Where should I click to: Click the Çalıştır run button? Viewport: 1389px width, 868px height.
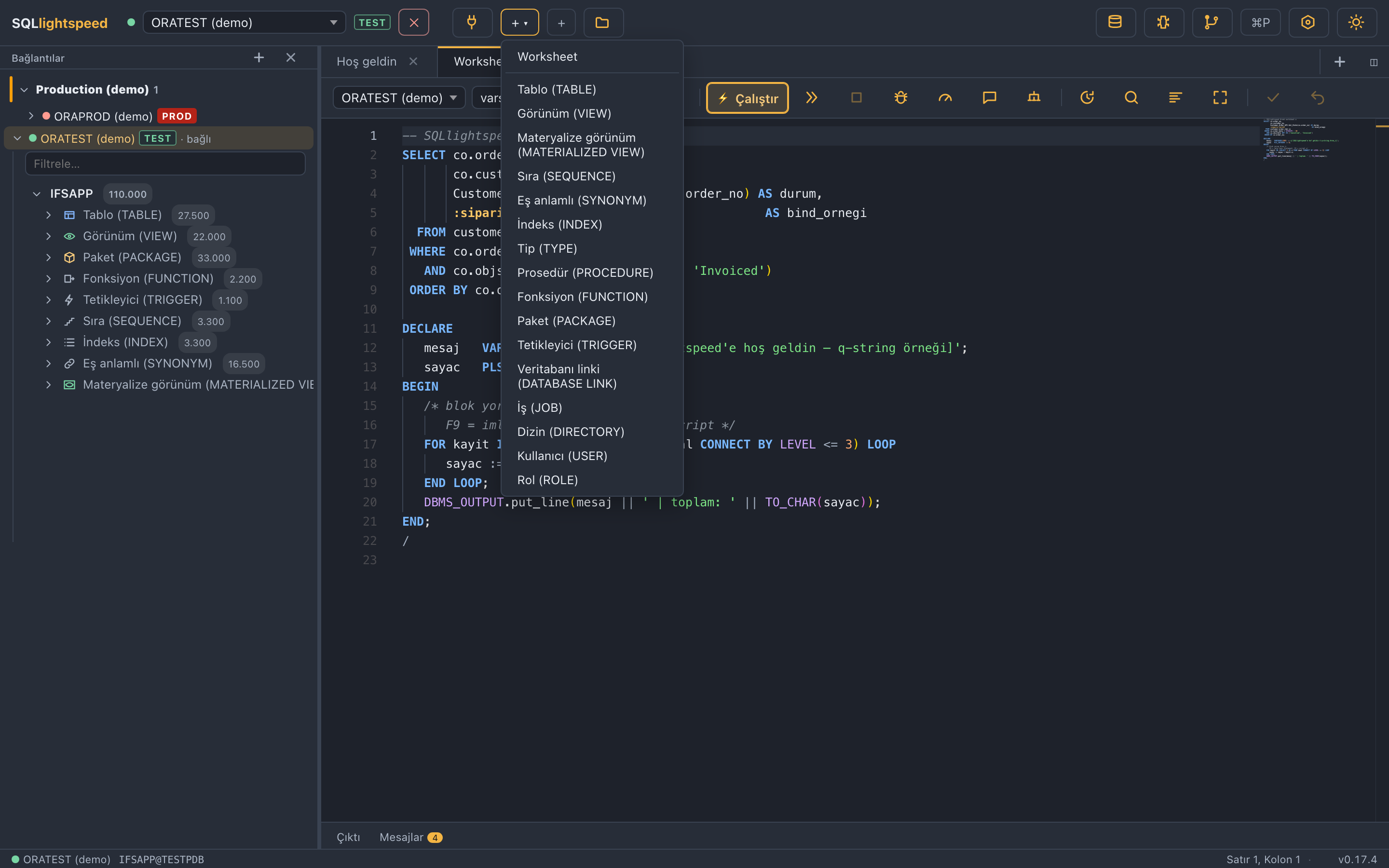pos(747,98)
